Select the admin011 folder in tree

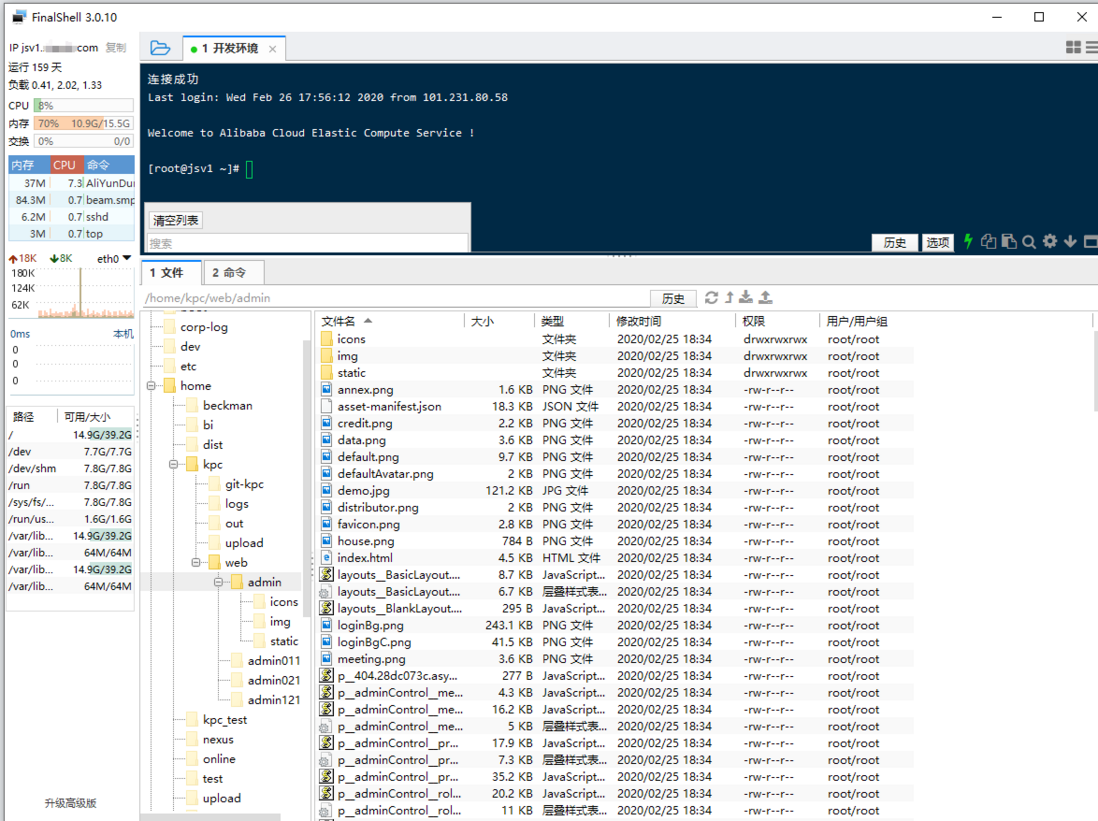click(x=265, y=661)
